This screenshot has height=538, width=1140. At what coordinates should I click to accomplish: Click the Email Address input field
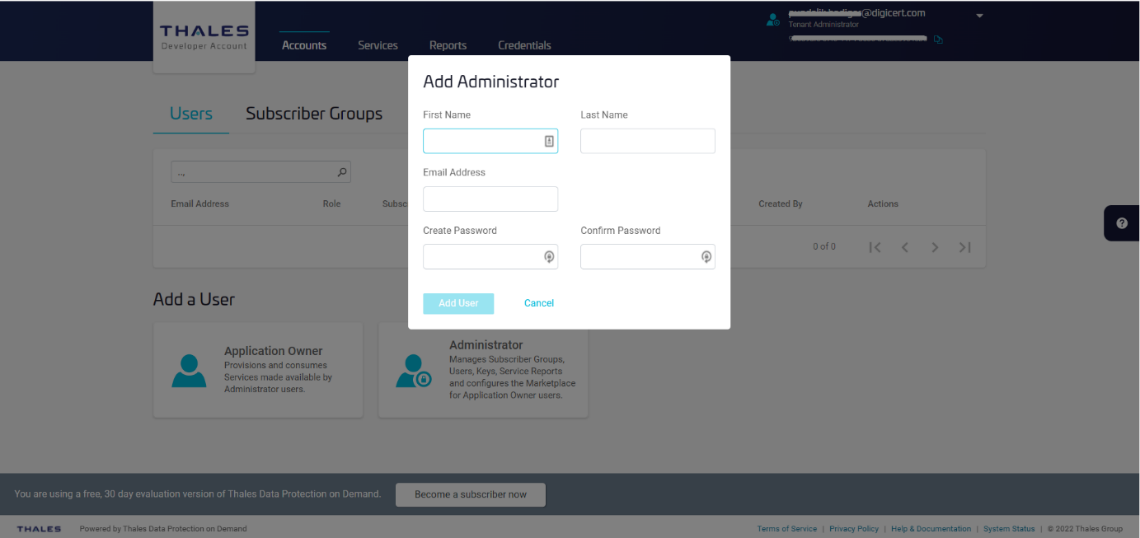(x=490, y=199)
